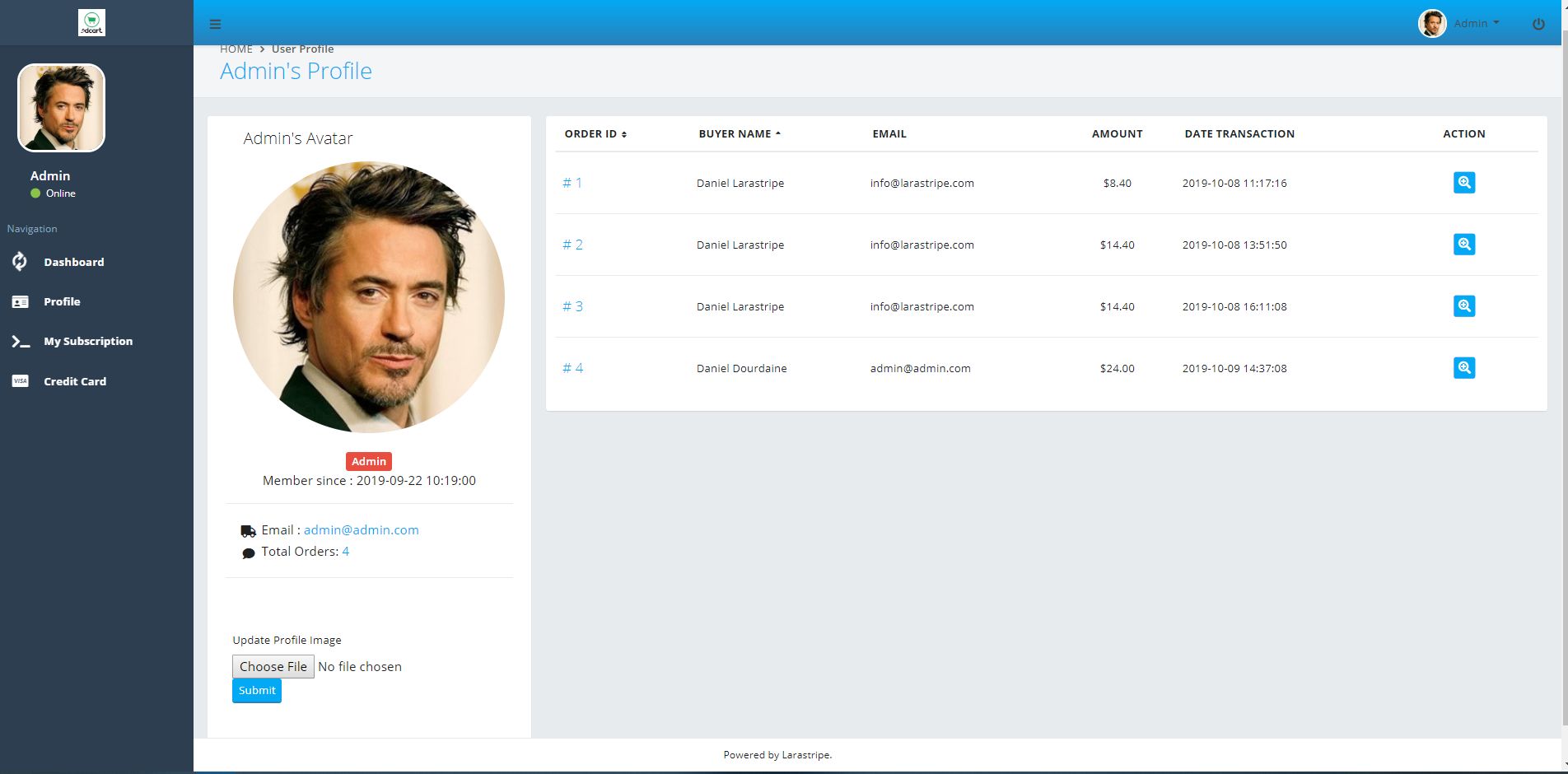The height and width of the screenshot is (774, 1568).
Task: View details of order # 2
Action: pyautogui.click(x=1463, y=245)
